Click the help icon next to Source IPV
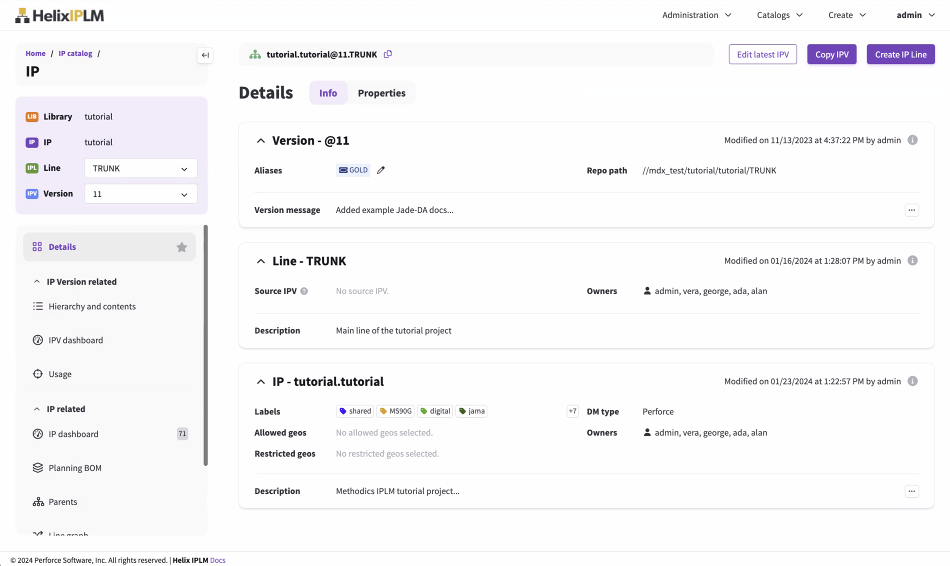950x566 pixels. pos(304,291)
